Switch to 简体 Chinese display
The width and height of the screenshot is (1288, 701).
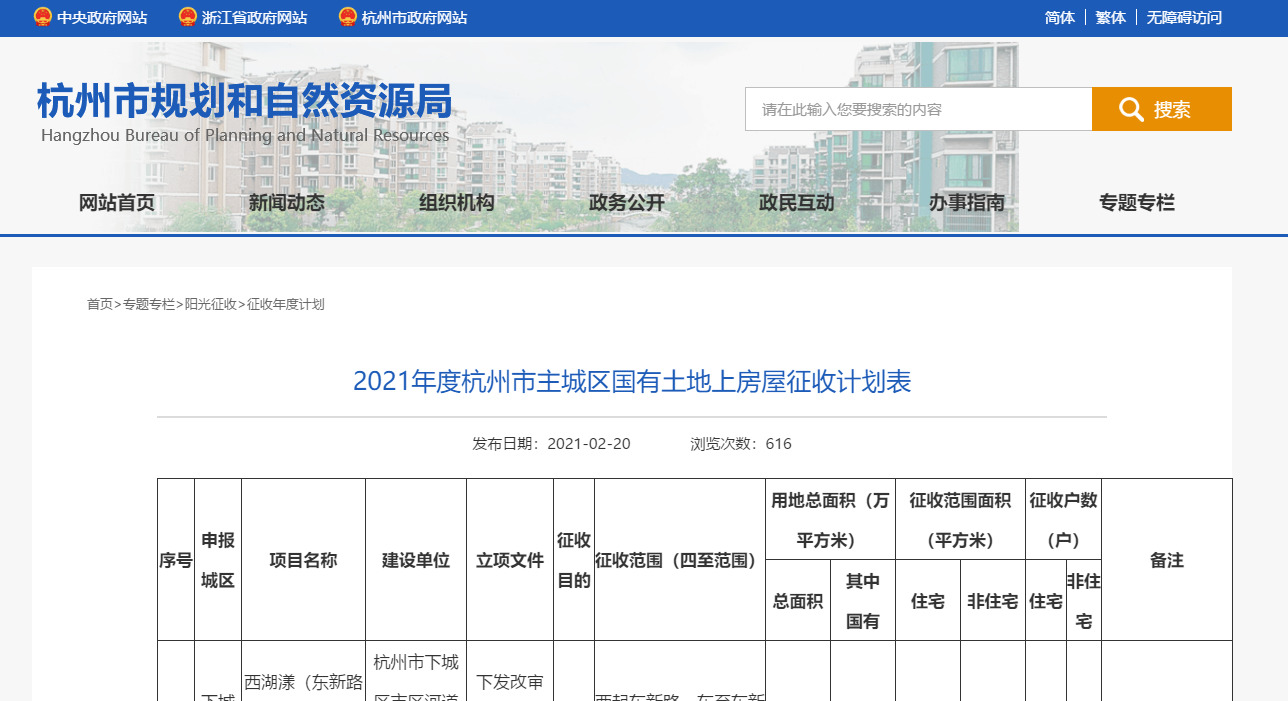pos(1060,18)
